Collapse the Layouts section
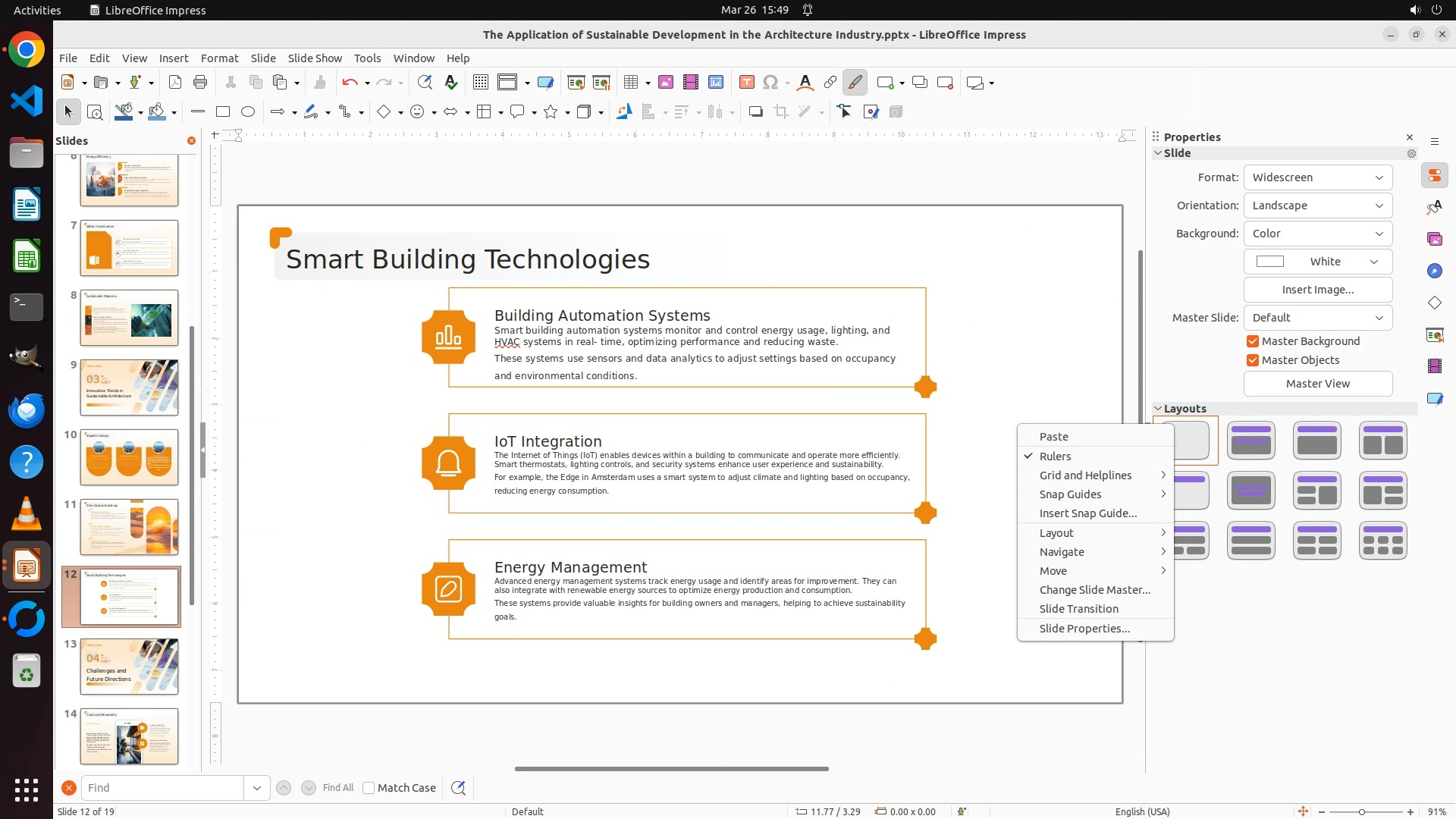This screenshot has width=1456, height=819. click(1158, 409)
